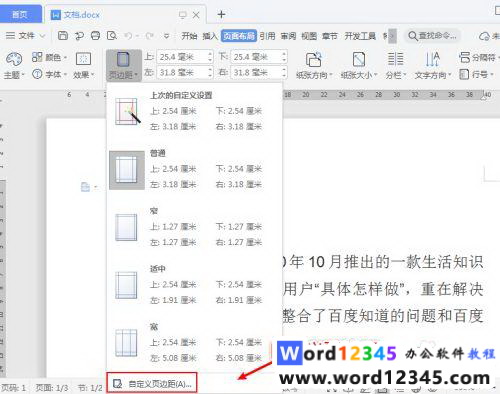Click the cloud sync icon at top right
This screenshot has width=500, height=394.
click(x=484, y=36)
